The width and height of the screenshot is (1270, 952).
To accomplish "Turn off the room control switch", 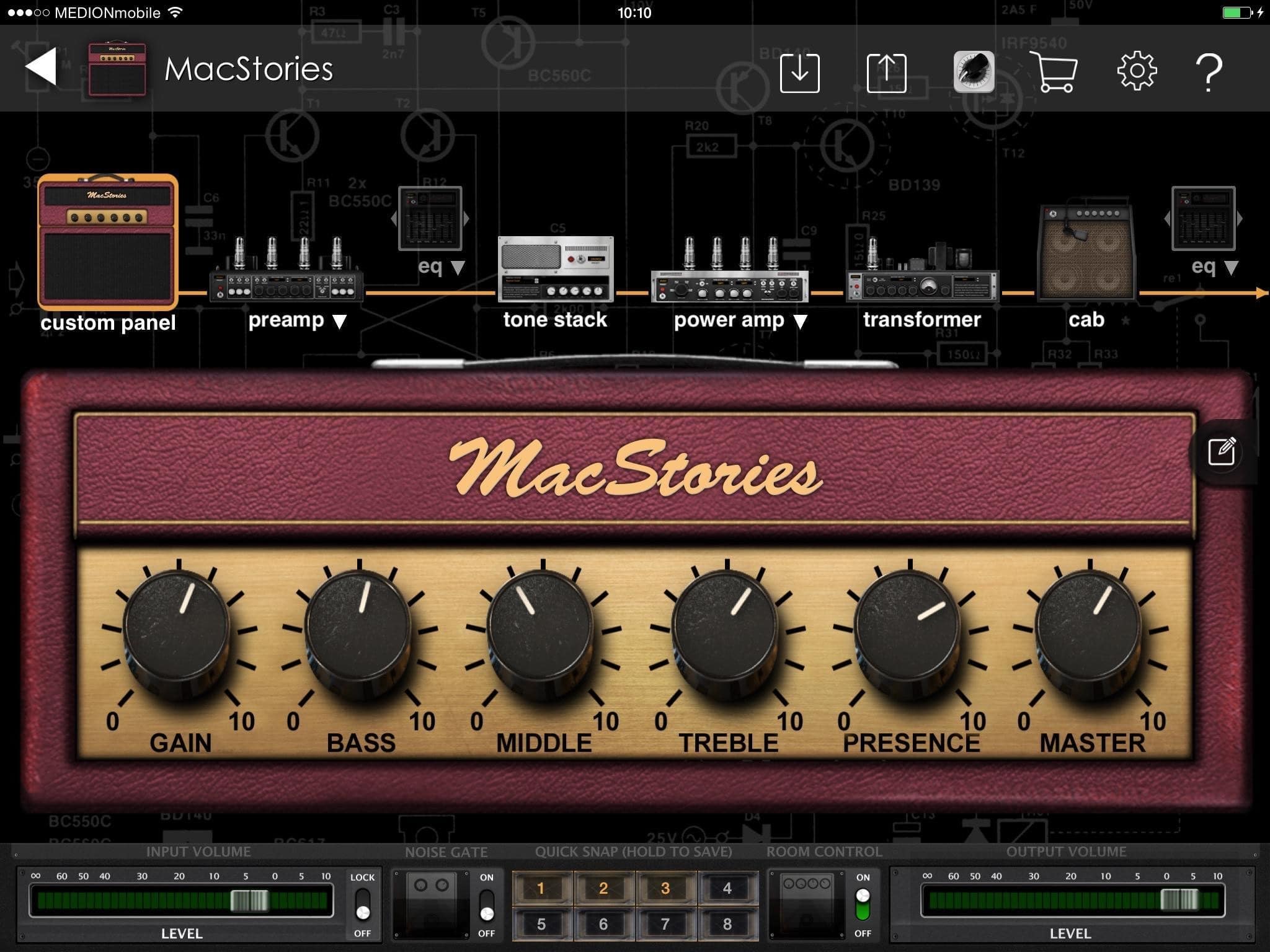I will (863, 905).
